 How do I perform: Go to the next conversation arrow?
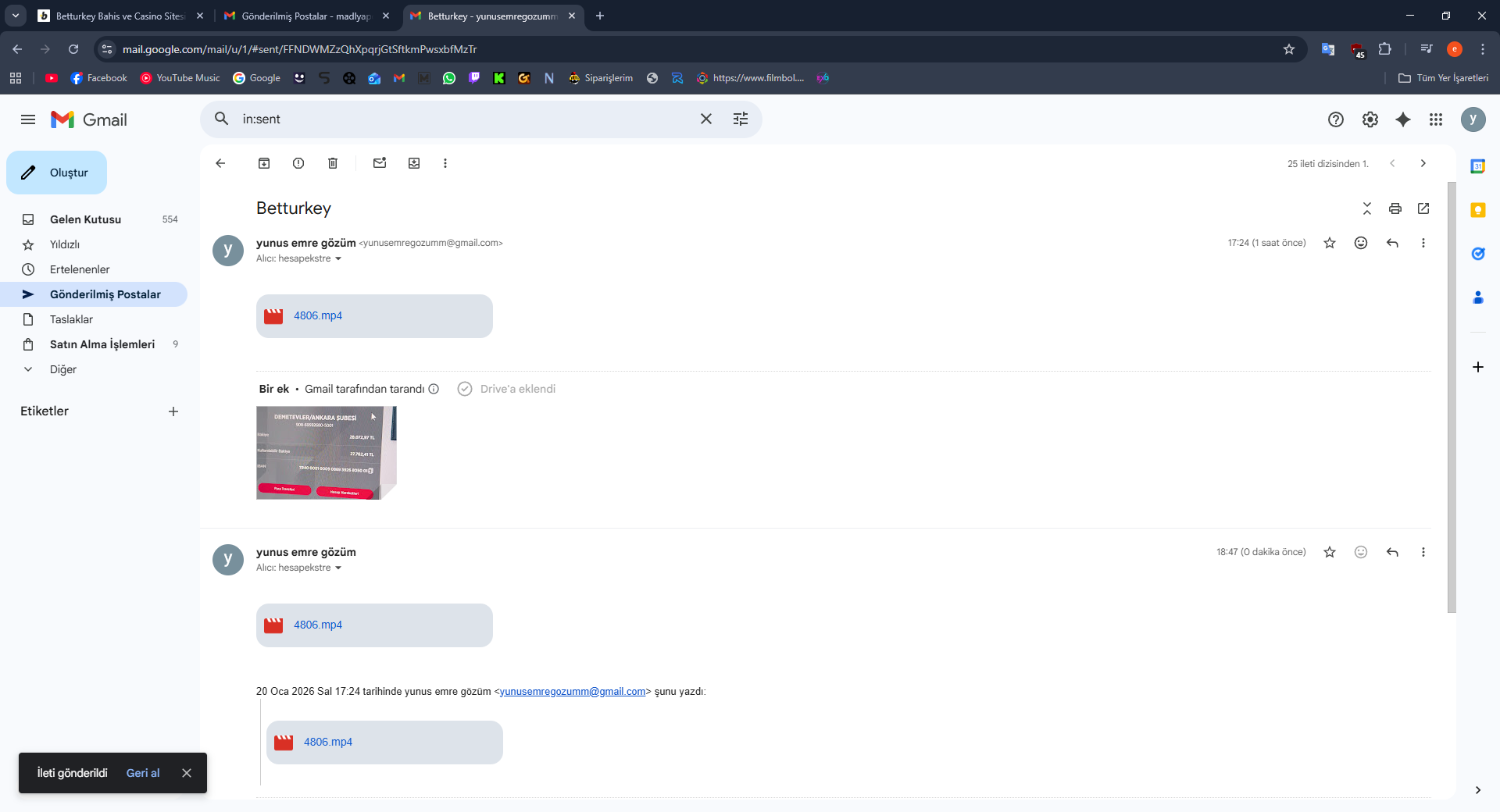[x=1423, y=163]
